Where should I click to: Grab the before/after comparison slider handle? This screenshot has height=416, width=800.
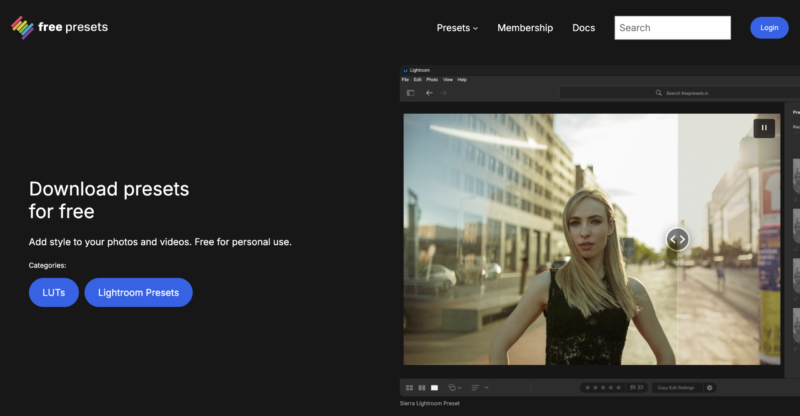(677, 239)
